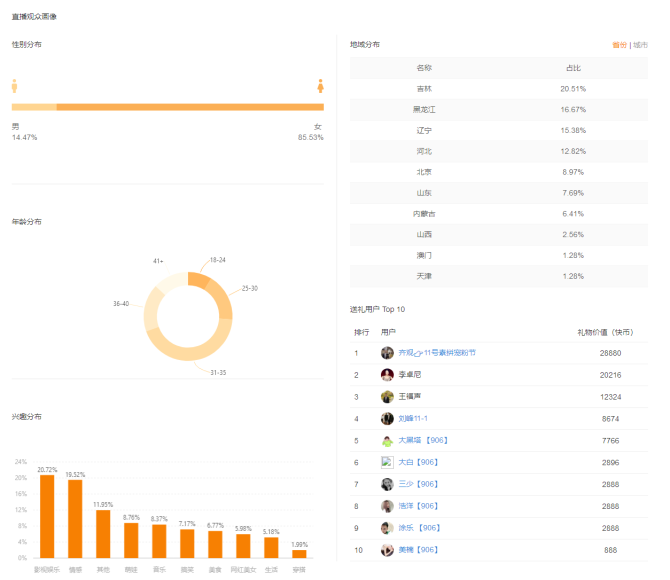Open 三少【906】 profile link
670x580 pixels.
pyautogui.click(x=418, y=484)
